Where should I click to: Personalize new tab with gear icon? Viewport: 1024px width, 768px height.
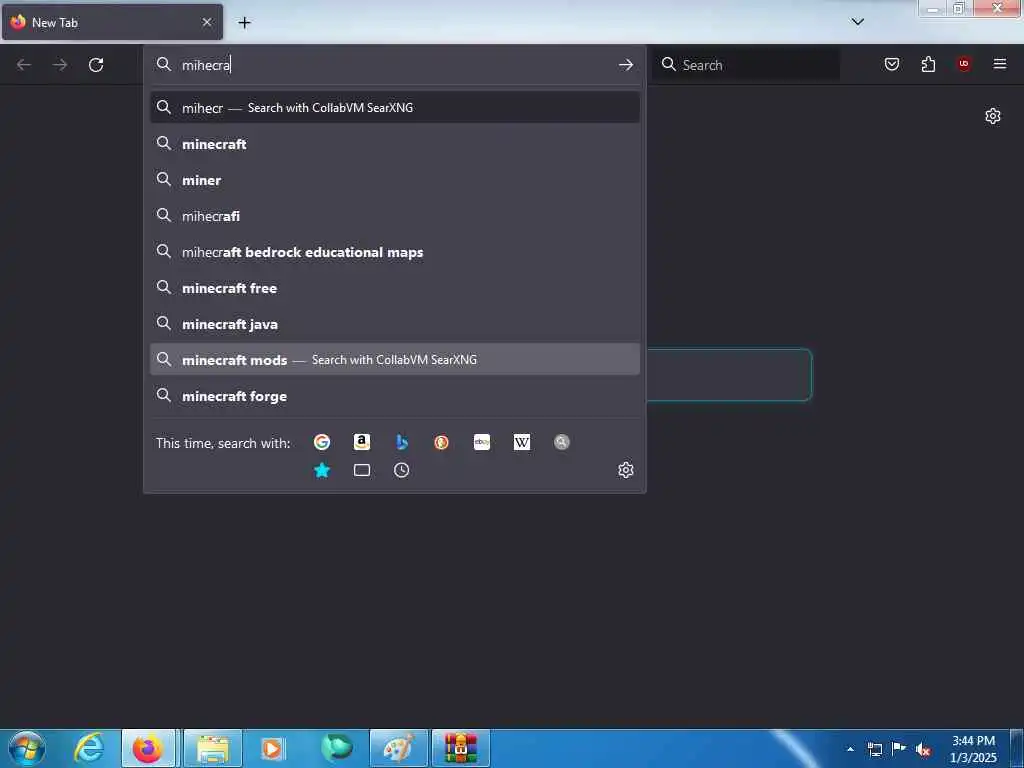point(993,116)
